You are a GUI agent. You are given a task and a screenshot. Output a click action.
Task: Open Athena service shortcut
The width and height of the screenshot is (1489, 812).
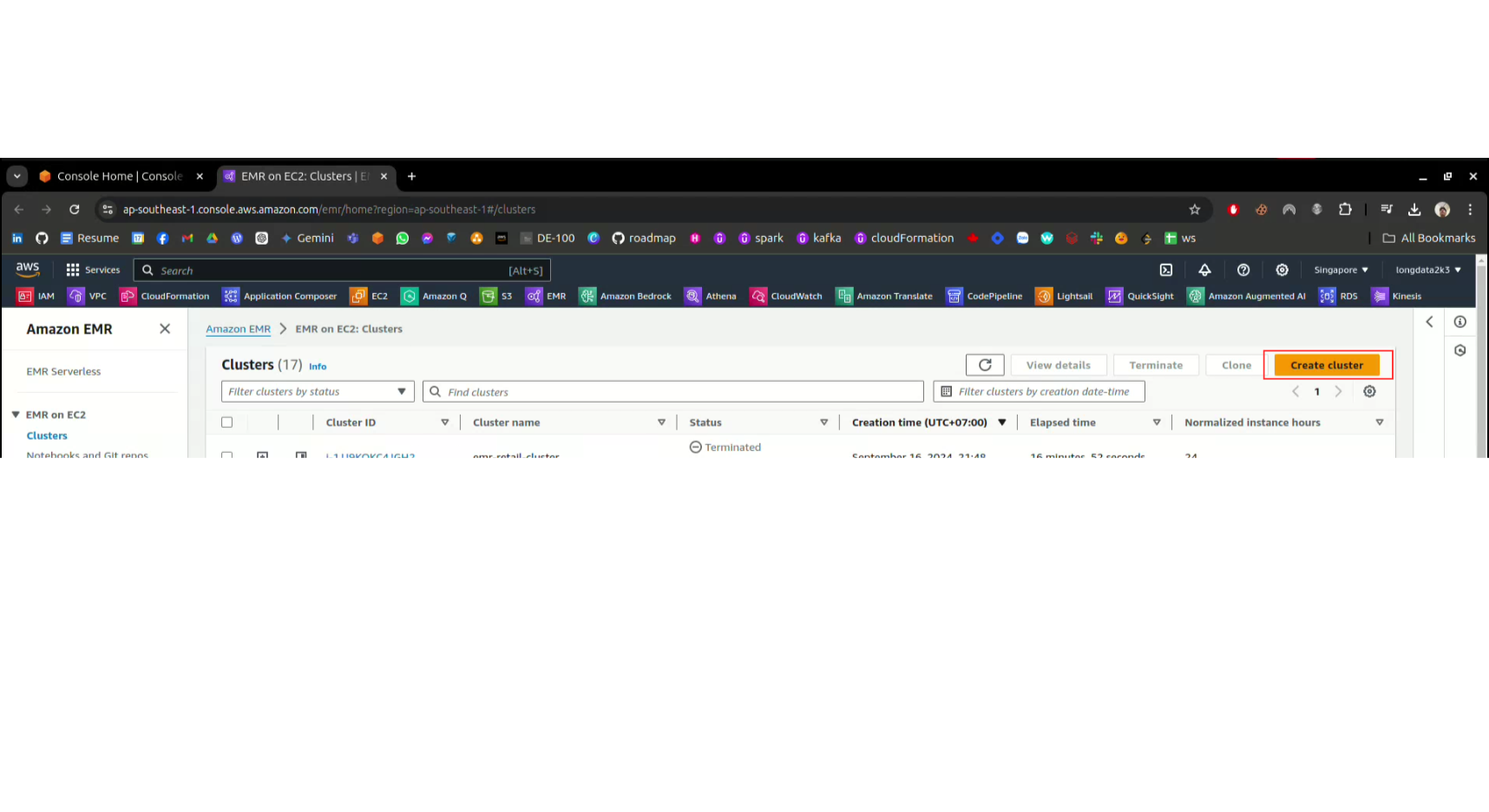point(711,296)
